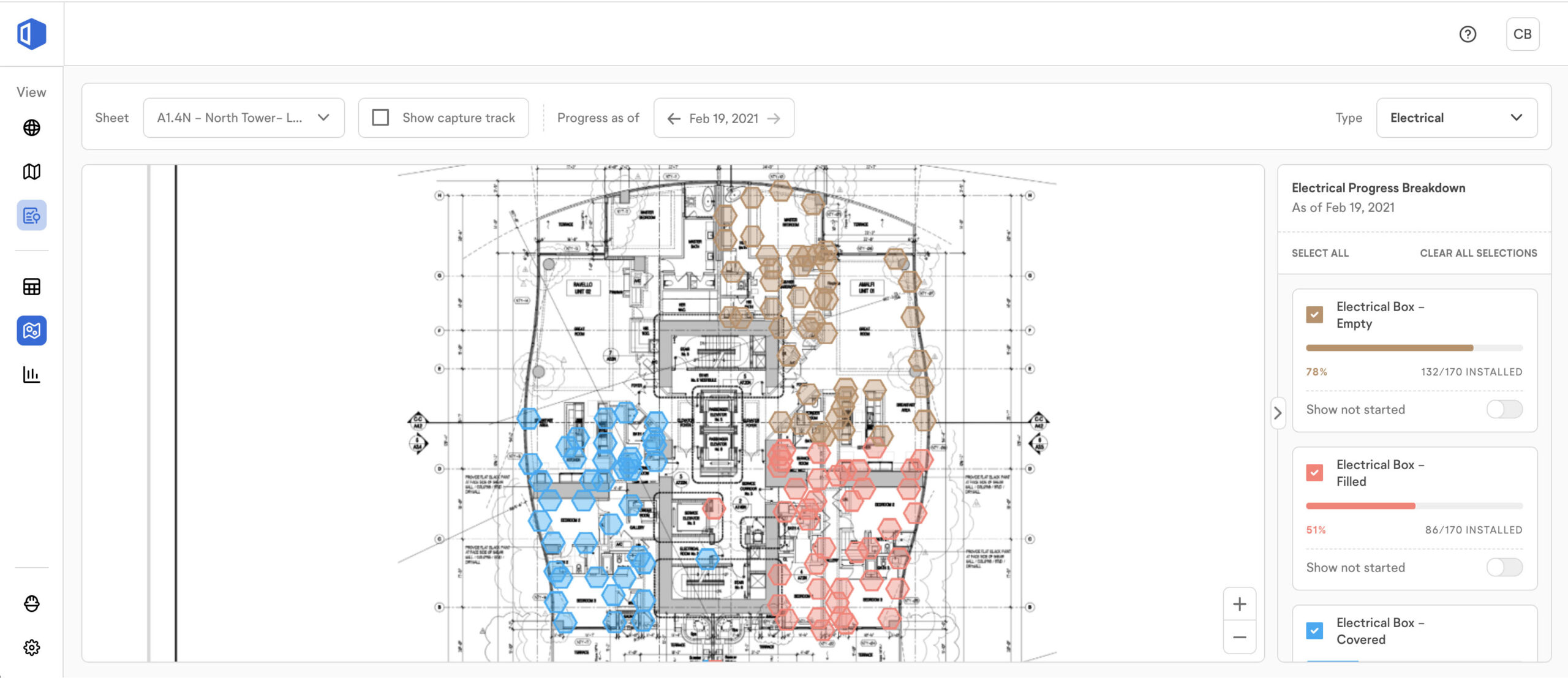Click the help question mark icon
Image resolution: width=1568 pixels, height=678 pixels.
[1468, 34]
